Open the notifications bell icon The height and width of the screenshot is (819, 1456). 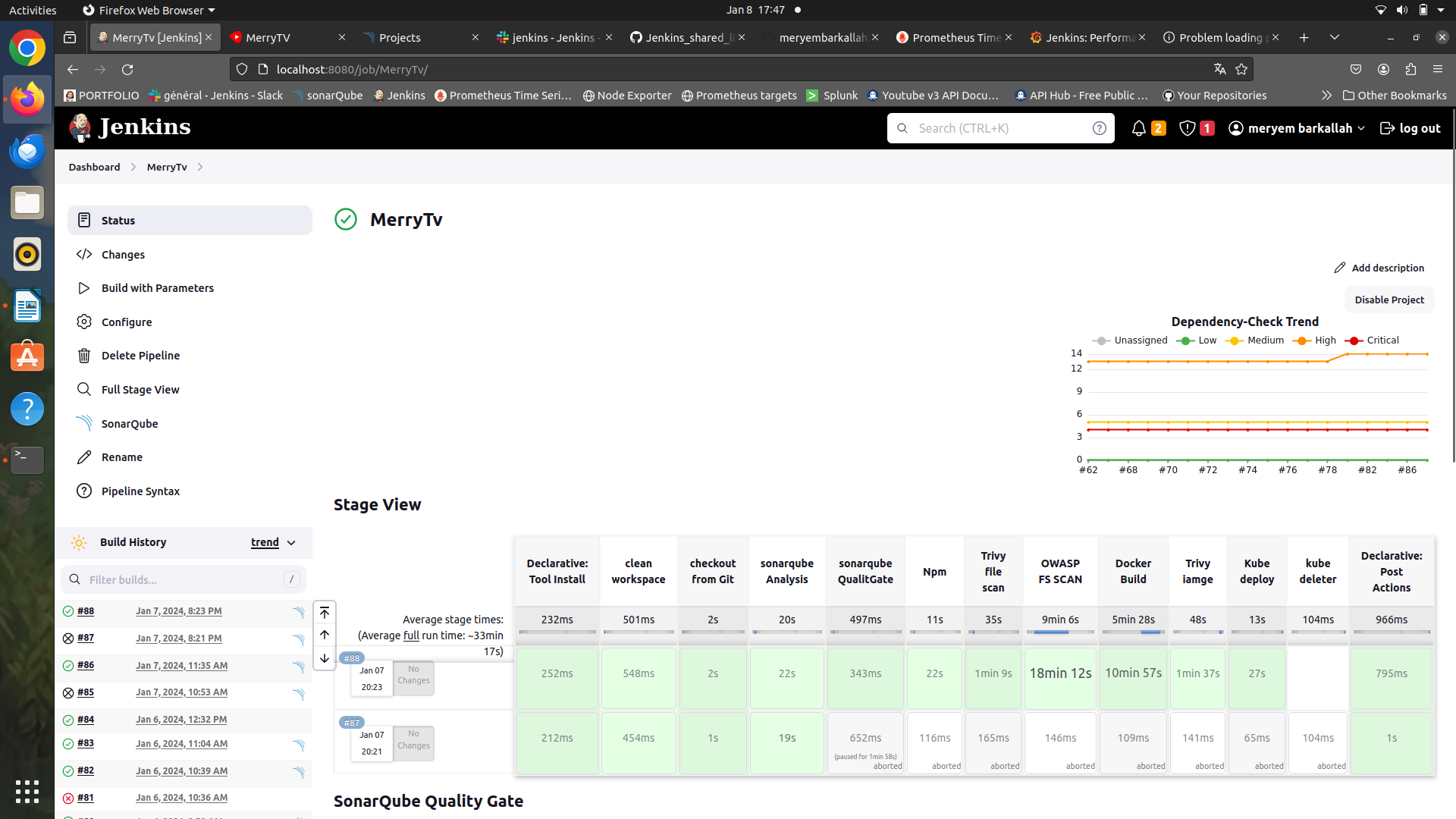tap(1138, 128)
